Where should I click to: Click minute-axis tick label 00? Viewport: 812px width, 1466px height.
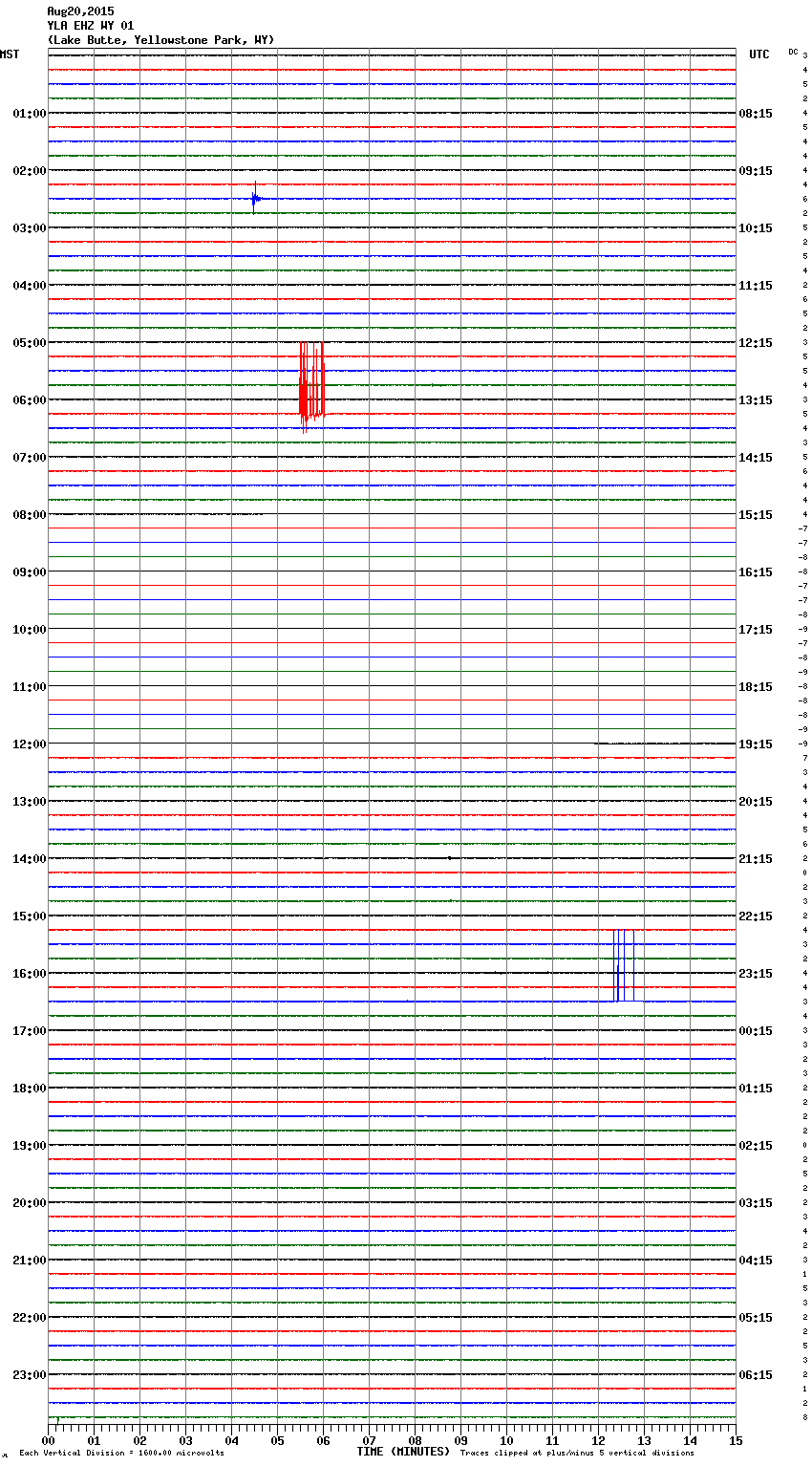click(x=48, y=1440)
